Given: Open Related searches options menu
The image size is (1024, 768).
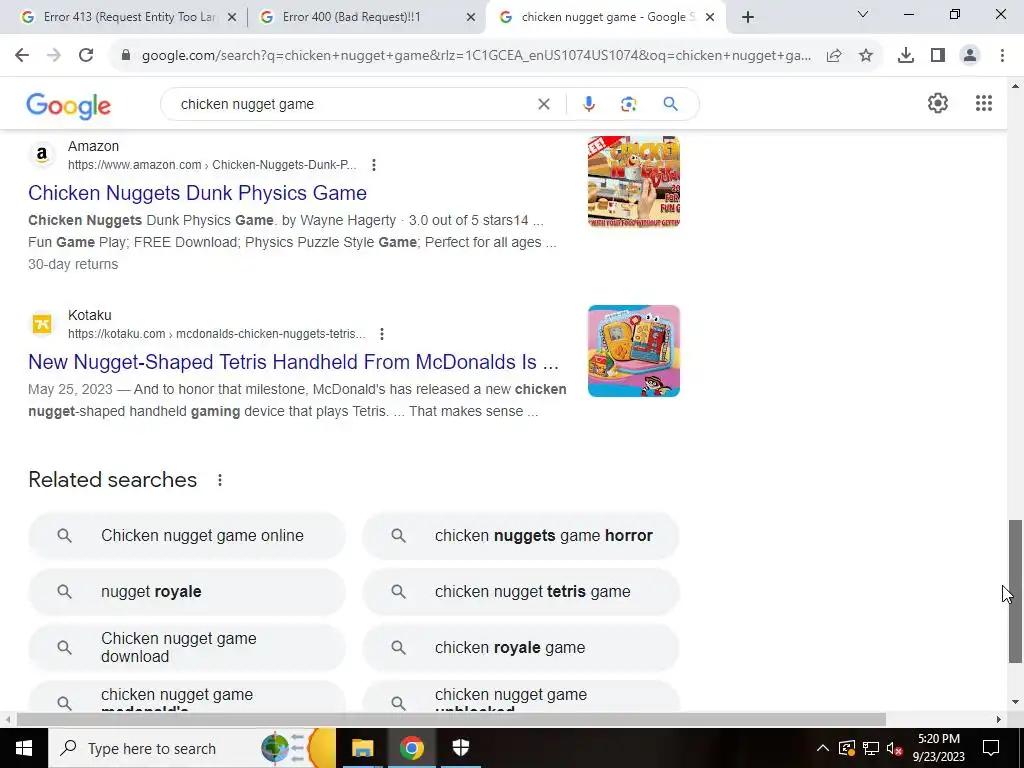Looking at the screenshot, I should point(220,480).
